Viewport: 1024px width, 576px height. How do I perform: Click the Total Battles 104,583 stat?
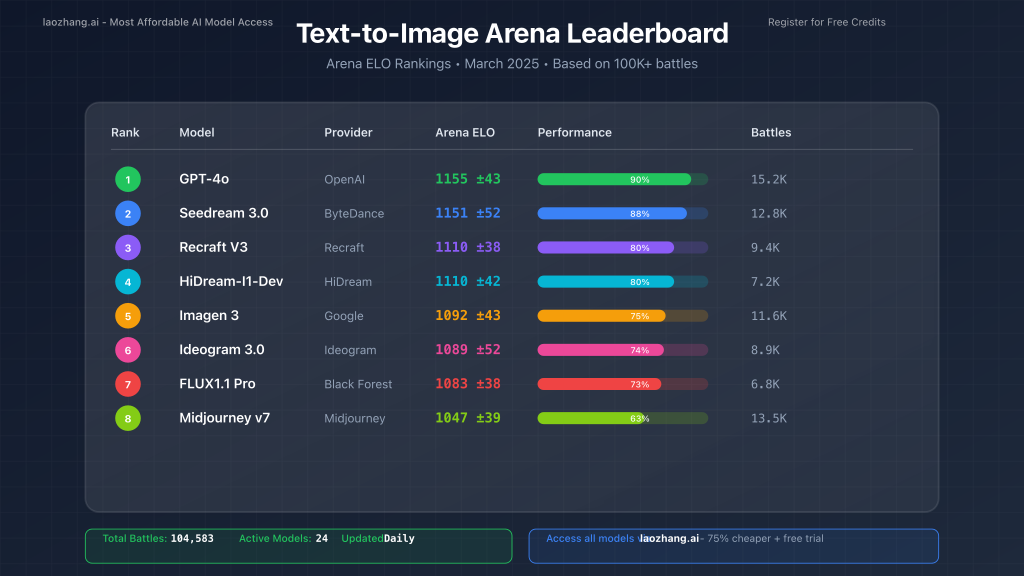coord(158,538)
